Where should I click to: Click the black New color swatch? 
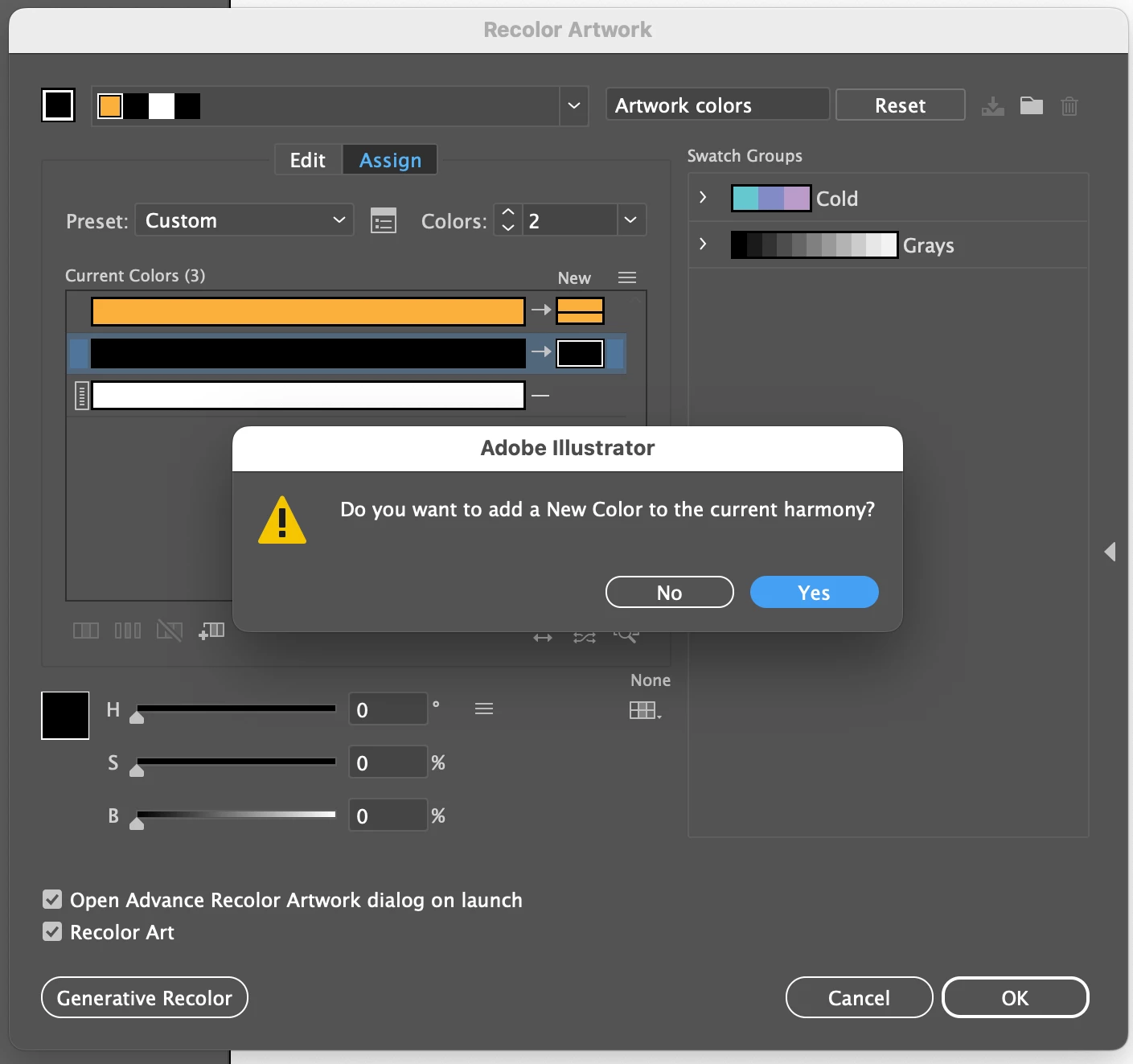click(x=580, y=353)
